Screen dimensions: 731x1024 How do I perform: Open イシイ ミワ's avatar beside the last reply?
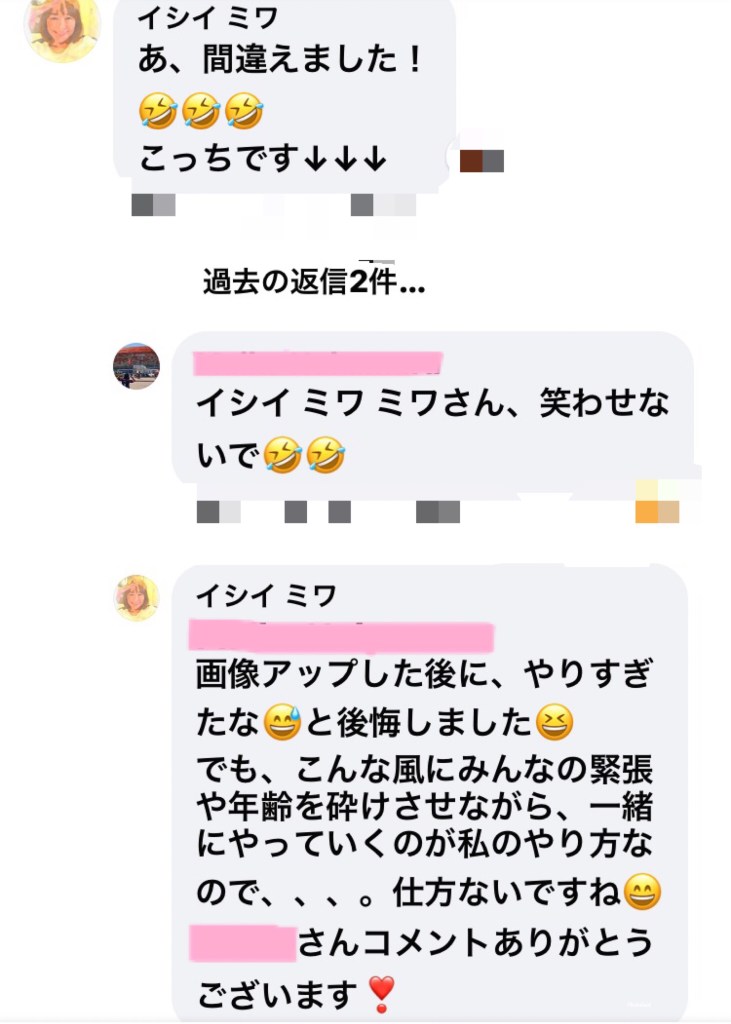click(x=137, y=598)
